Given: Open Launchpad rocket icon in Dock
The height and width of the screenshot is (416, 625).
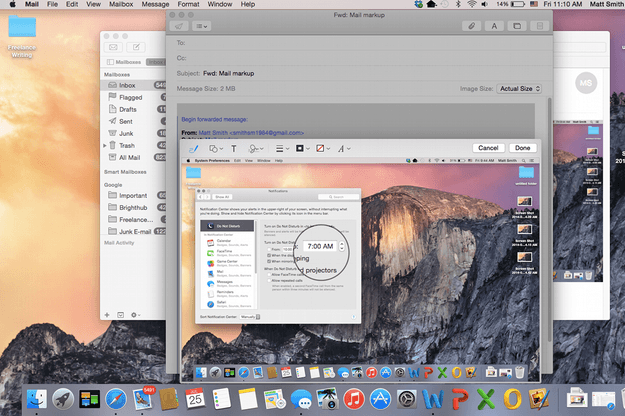Looking at the screenshot, I should click(x=63, y=399).
